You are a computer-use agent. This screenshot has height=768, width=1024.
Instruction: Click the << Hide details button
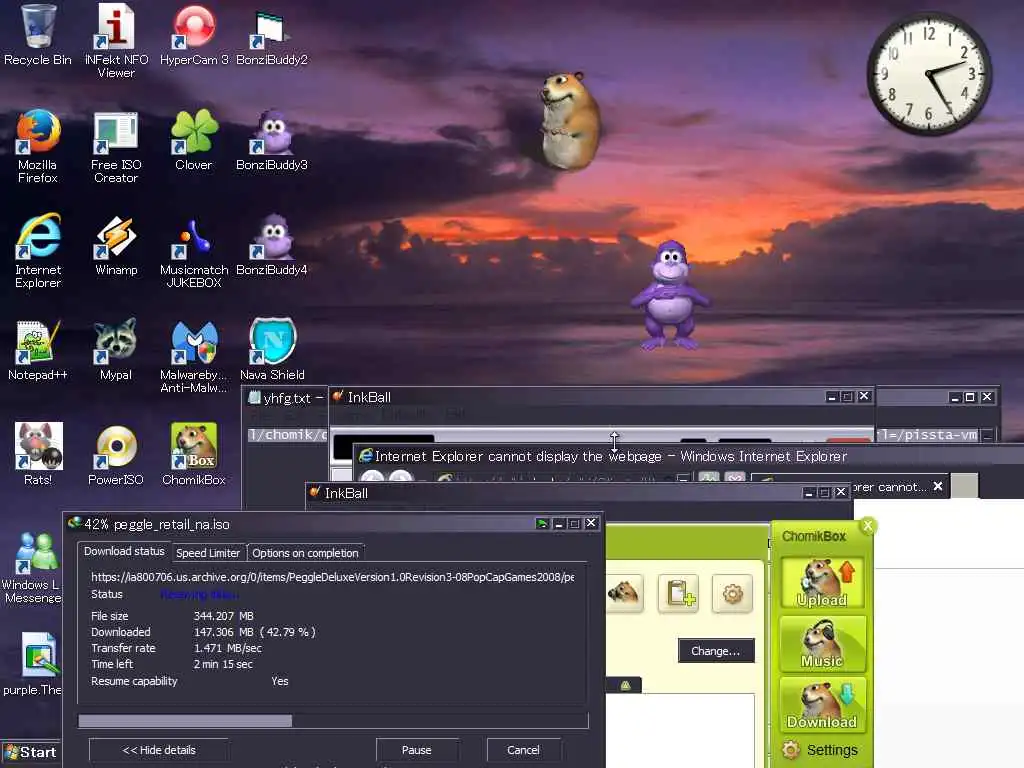(x=159, y=750)
